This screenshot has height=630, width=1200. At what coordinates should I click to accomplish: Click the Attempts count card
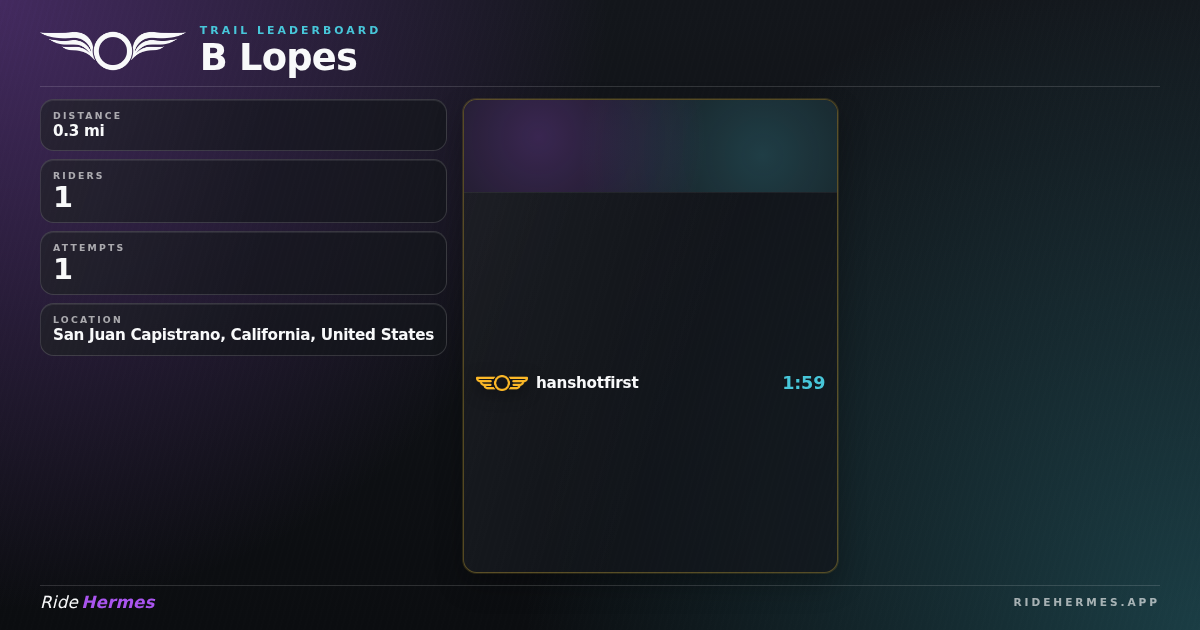pos(243,263)
